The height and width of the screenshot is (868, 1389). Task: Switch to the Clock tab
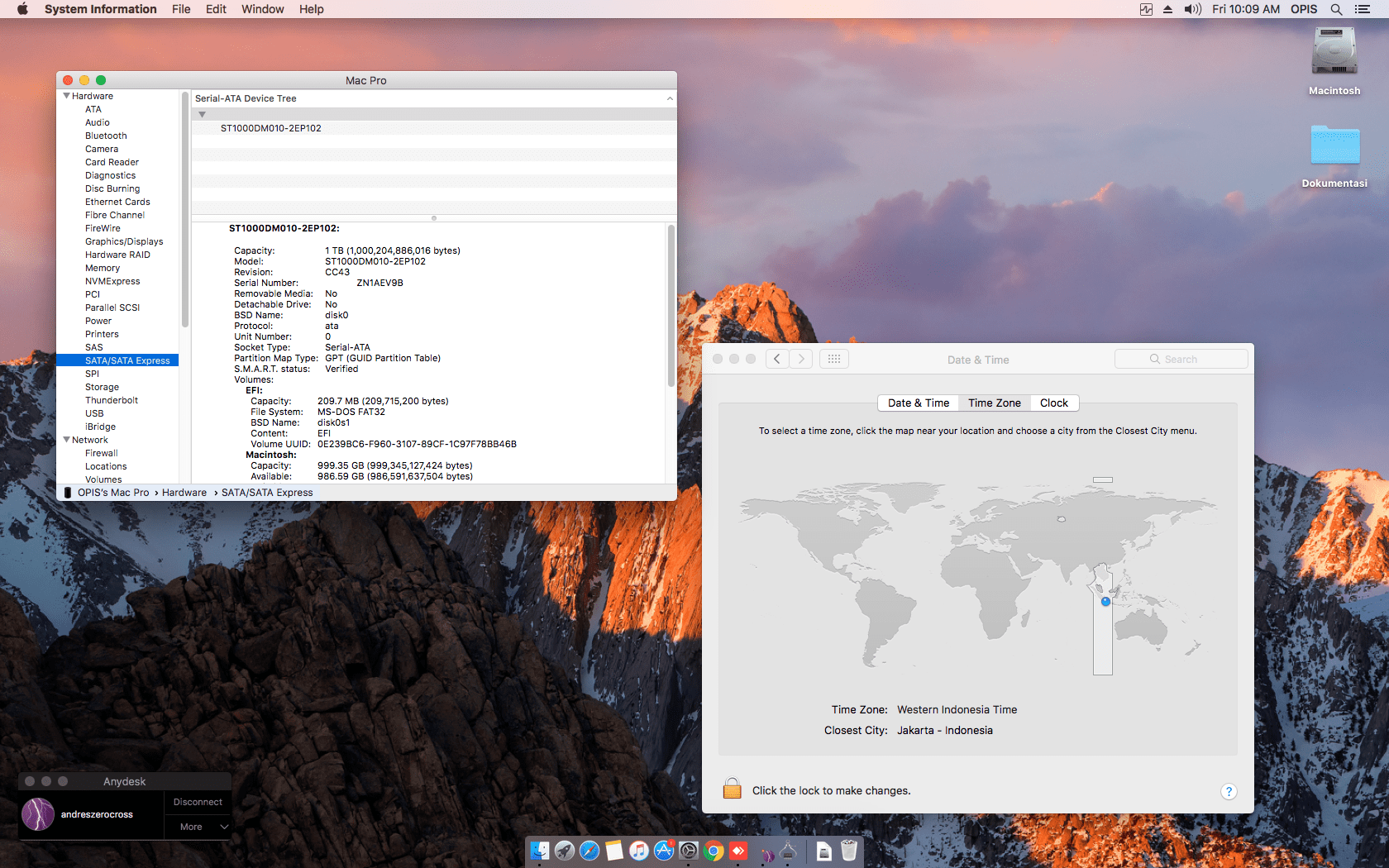1054,403
